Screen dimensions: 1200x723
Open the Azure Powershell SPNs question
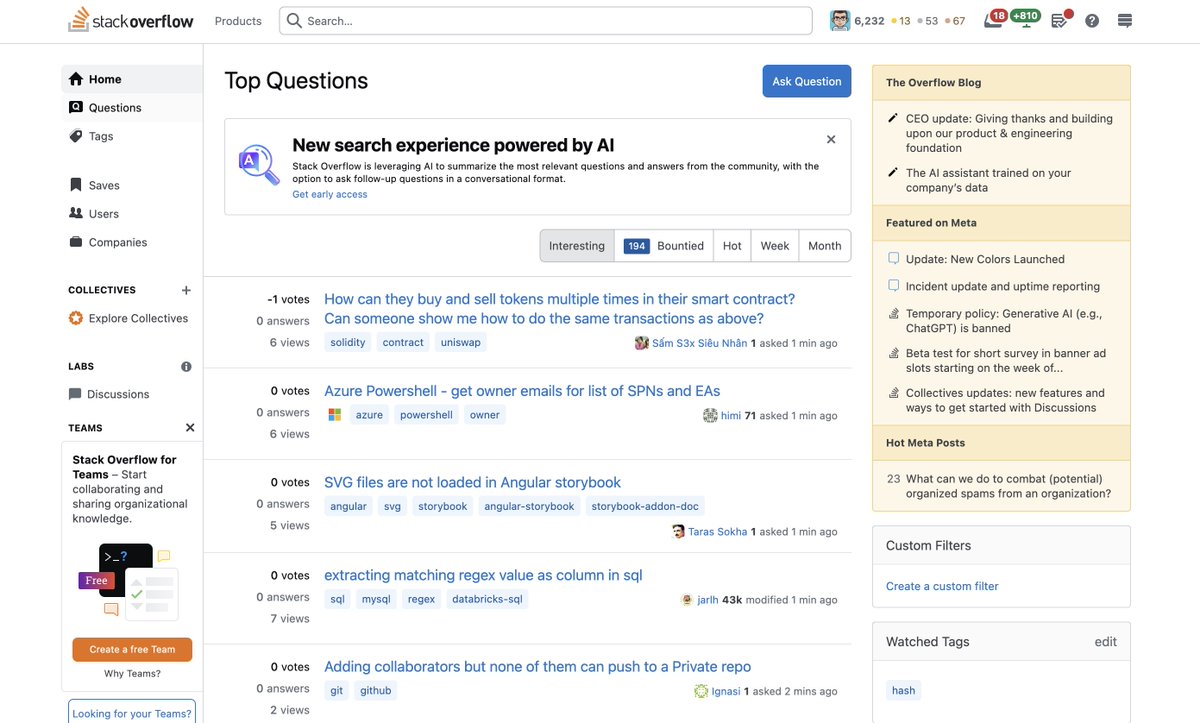point(522,391)
